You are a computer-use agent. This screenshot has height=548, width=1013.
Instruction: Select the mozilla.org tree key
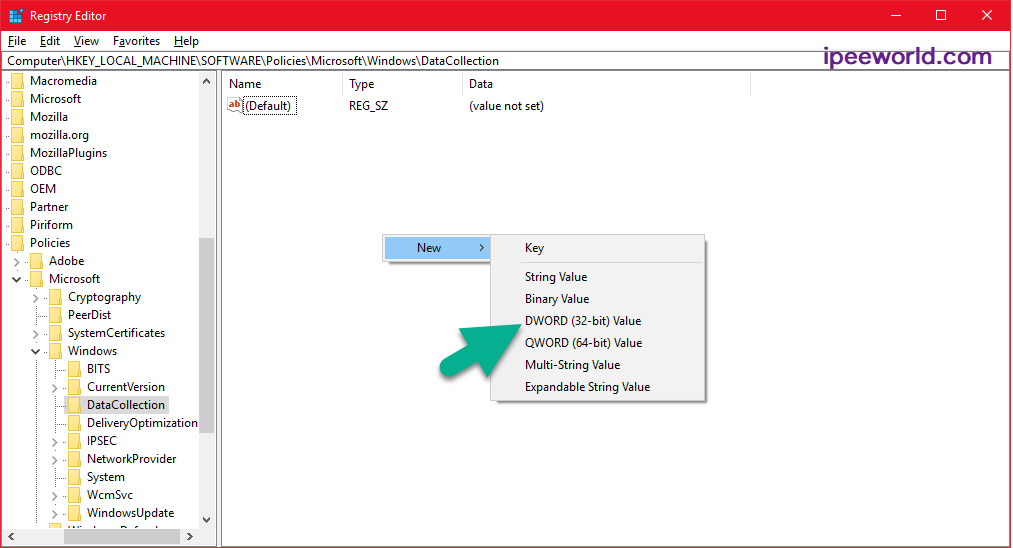(x=59, y=135)
